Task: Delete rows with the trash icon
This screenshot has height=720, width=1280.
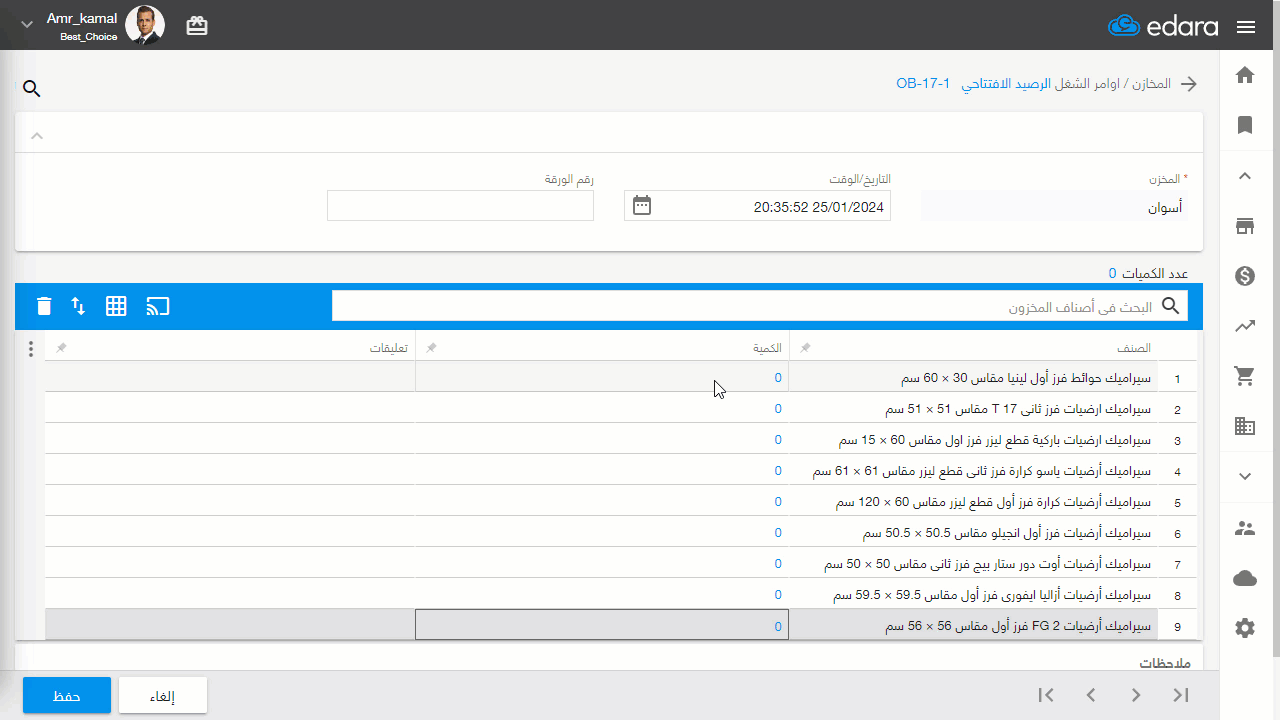Action: 44,306
